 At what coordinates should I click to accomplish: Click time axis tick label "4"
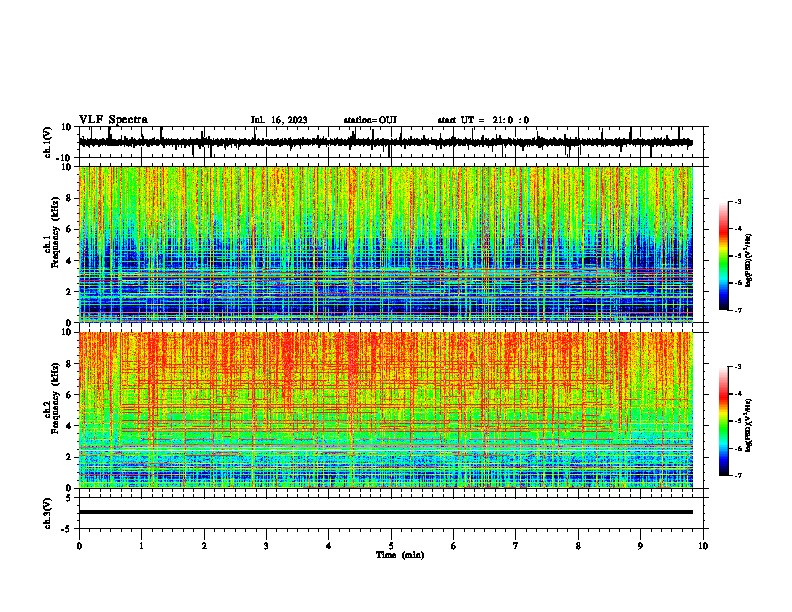coord(329,546)
